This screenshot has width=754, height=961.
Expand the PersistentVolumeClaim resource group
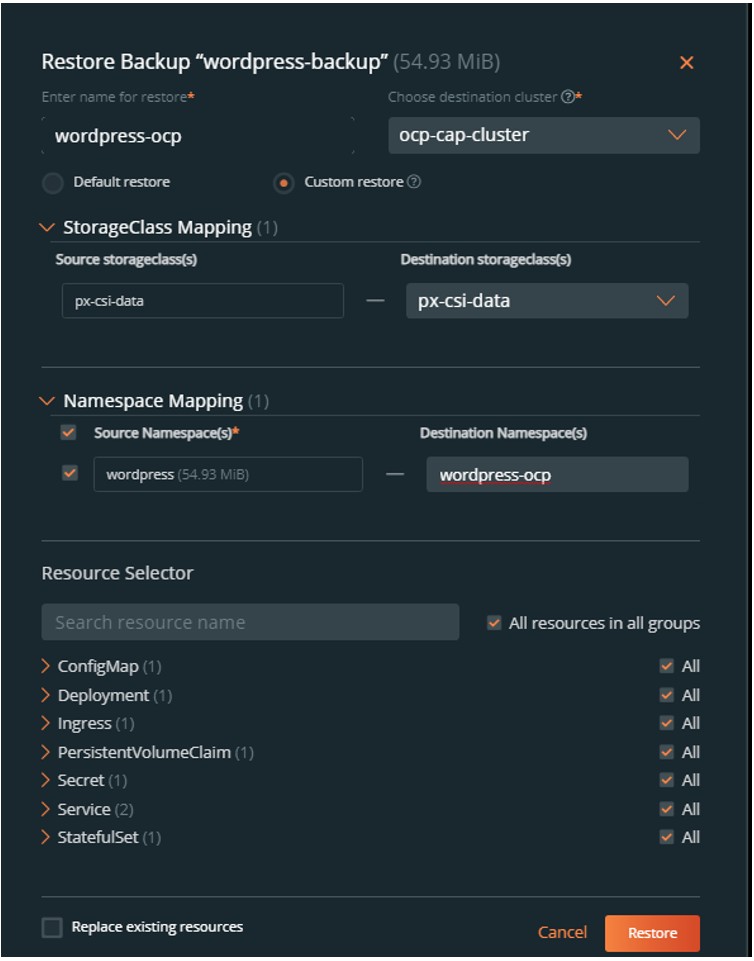pos(45,752)
